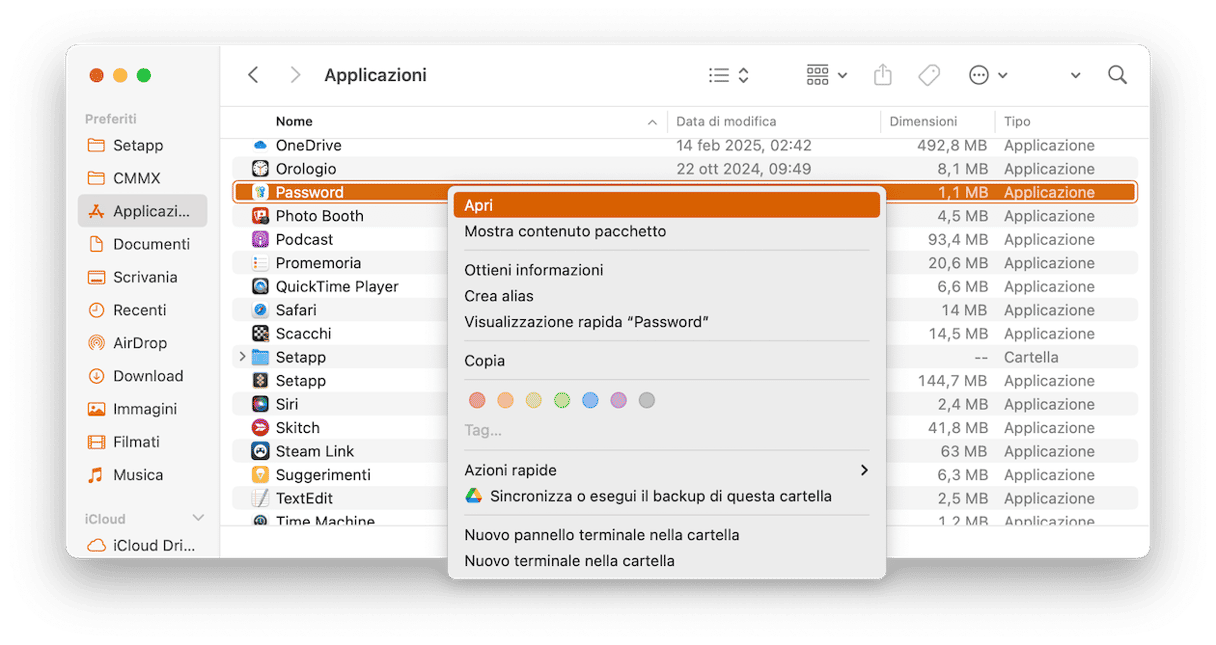The image size is (1216, 645).
Task: Open the group-by grid dropdown
Action: coord(826,75)
